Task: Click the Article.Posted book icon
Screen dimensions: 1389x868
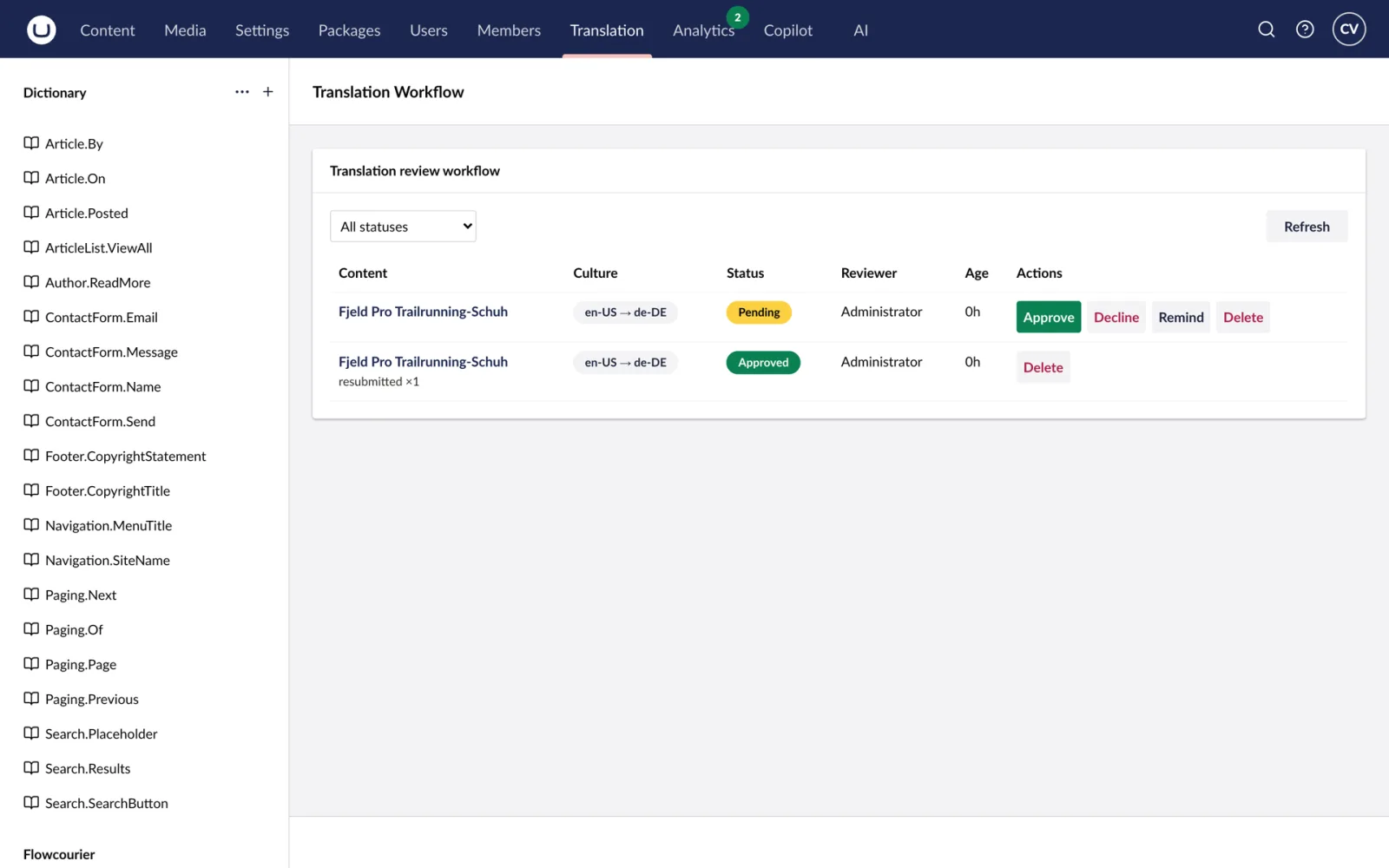Action: click(x=31, y=213)
